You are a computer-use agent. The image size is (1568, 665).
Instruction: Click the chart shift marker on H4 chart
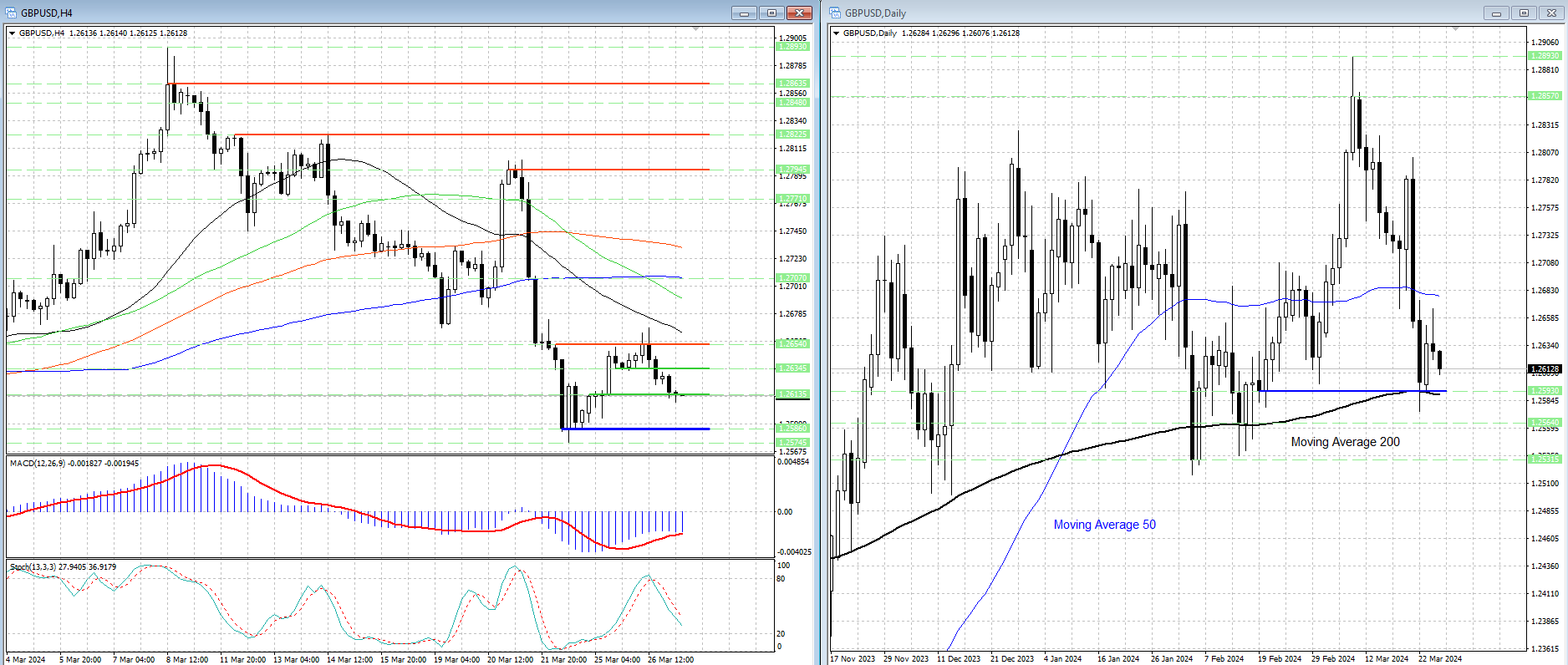tap(696, 29)
